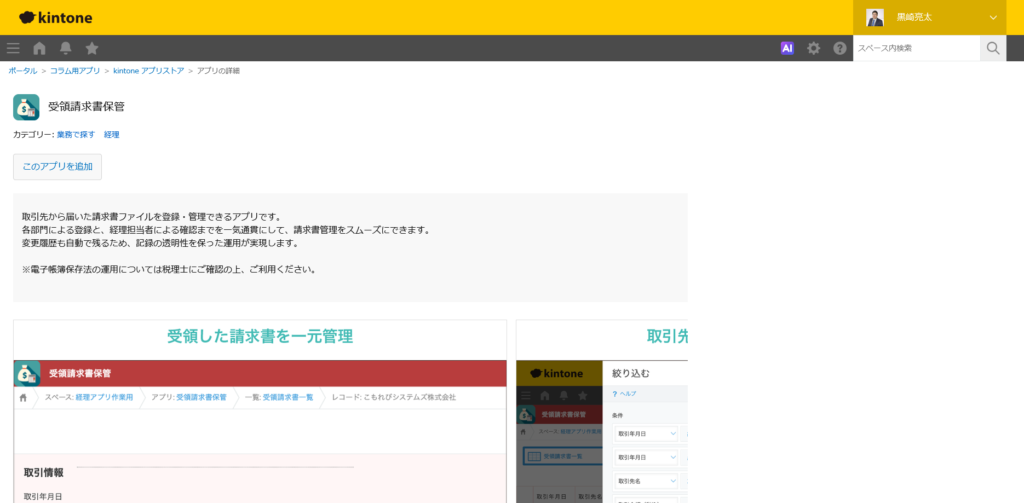Click the 受領請求書保管 app title
The image size is (1024, 503).
point(86,107)
